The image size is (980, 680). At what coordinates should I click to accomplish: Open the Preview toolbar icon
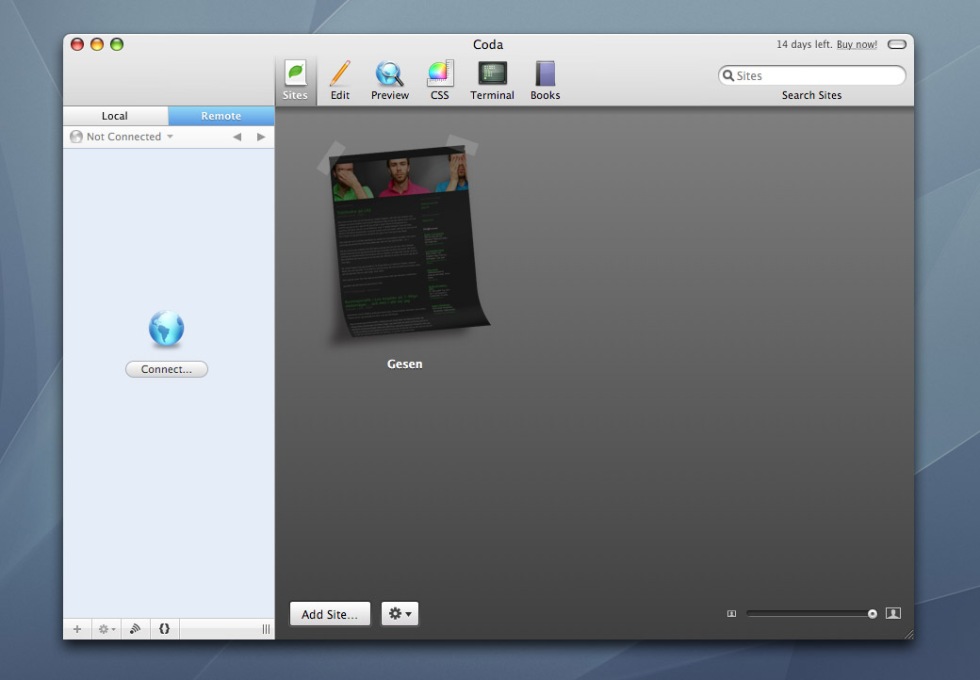(x=389, y=80)
